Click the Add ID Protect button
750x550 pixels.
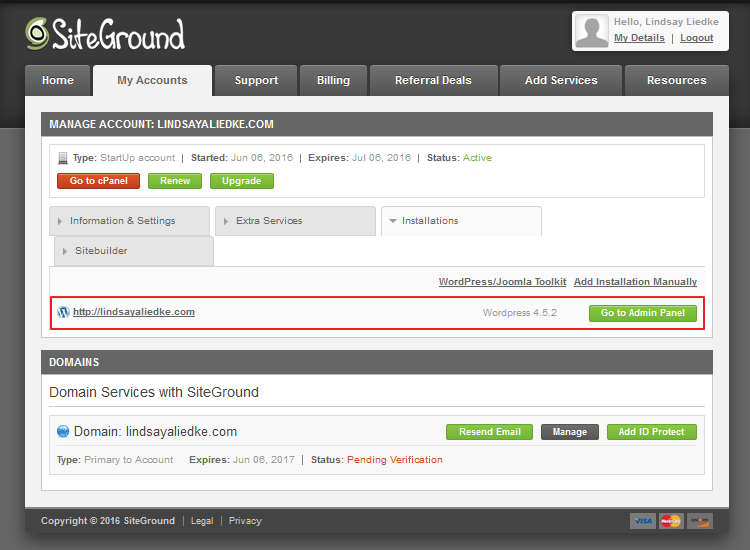click(651, 432)
